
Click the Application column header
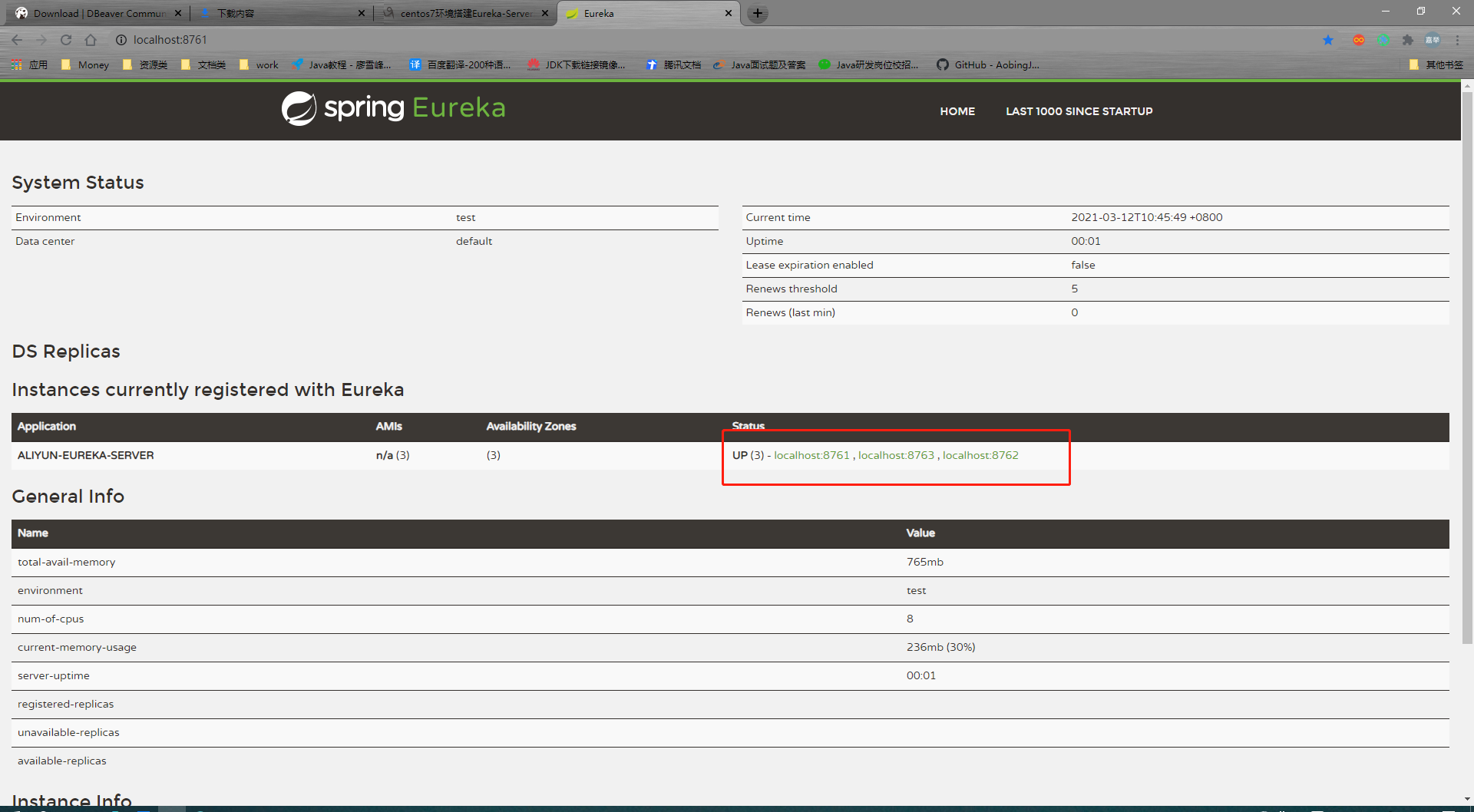pyautogui.click(x=47, y=426)
